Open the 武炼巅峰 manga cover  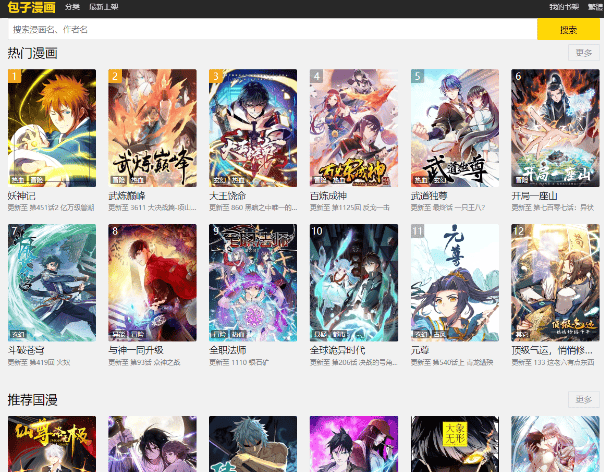pyautogui.click(x=152, y=128)
